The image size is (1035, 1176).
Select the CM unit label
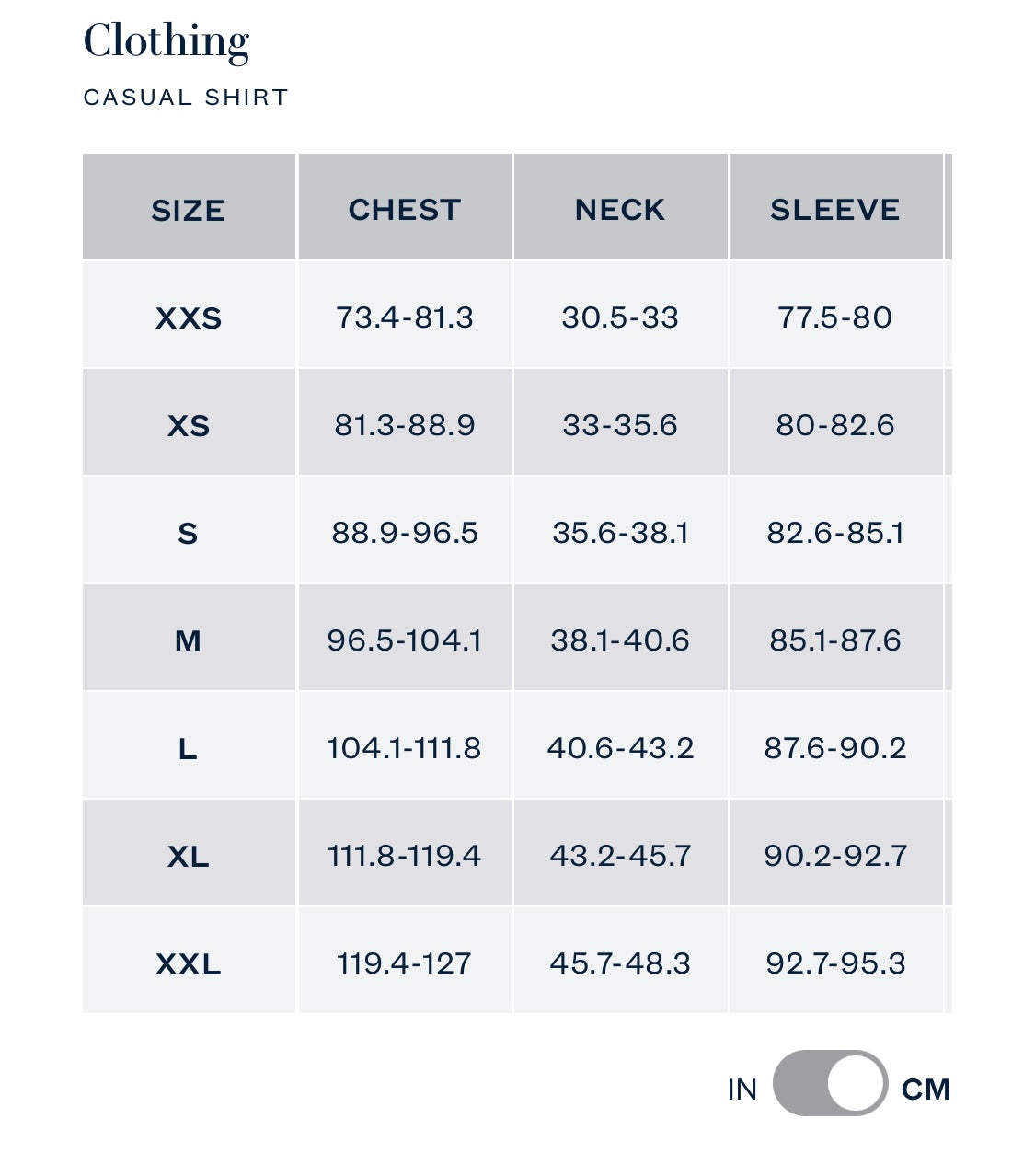[x=926, y=1089]
